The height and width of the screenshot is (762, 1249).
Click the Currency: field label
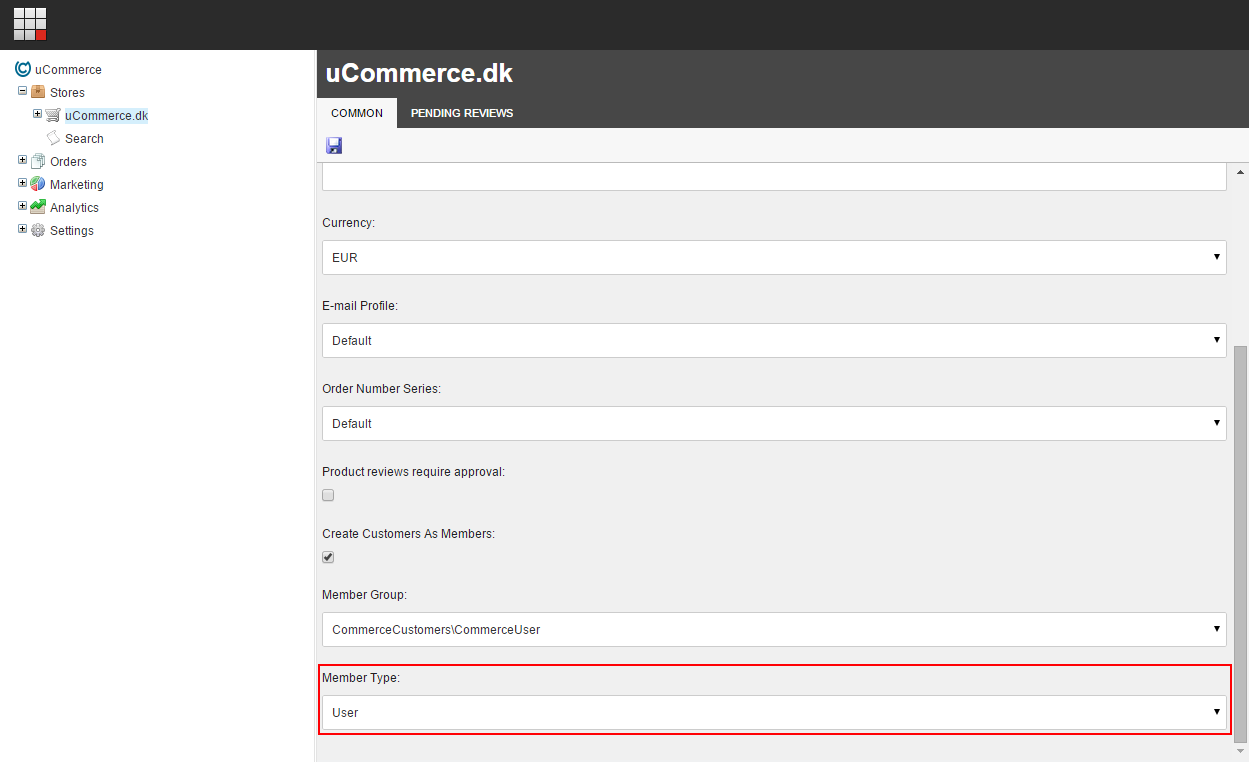pos(348,223)
